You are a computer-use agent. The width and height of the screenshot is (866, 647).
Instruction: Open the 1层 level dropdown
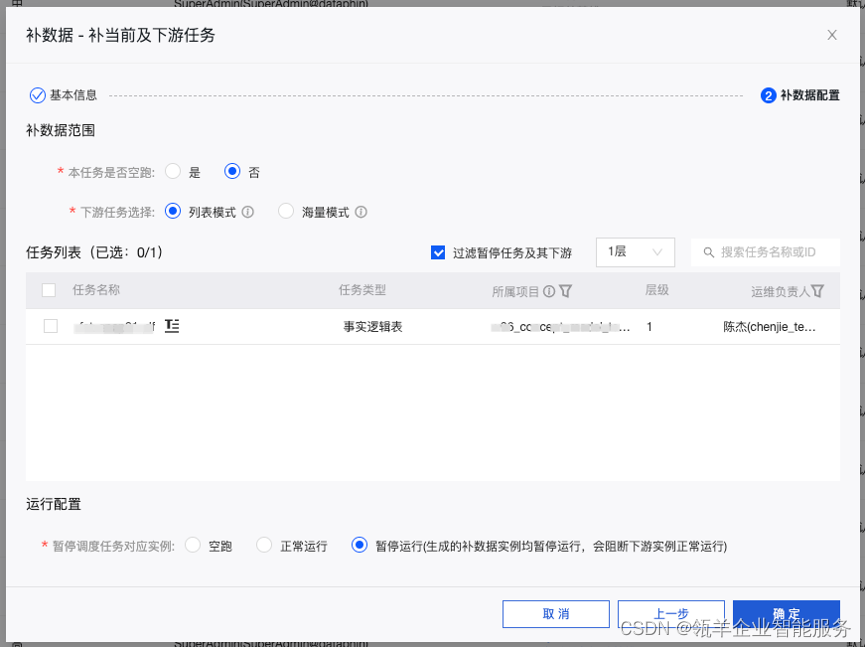point(635,253)
